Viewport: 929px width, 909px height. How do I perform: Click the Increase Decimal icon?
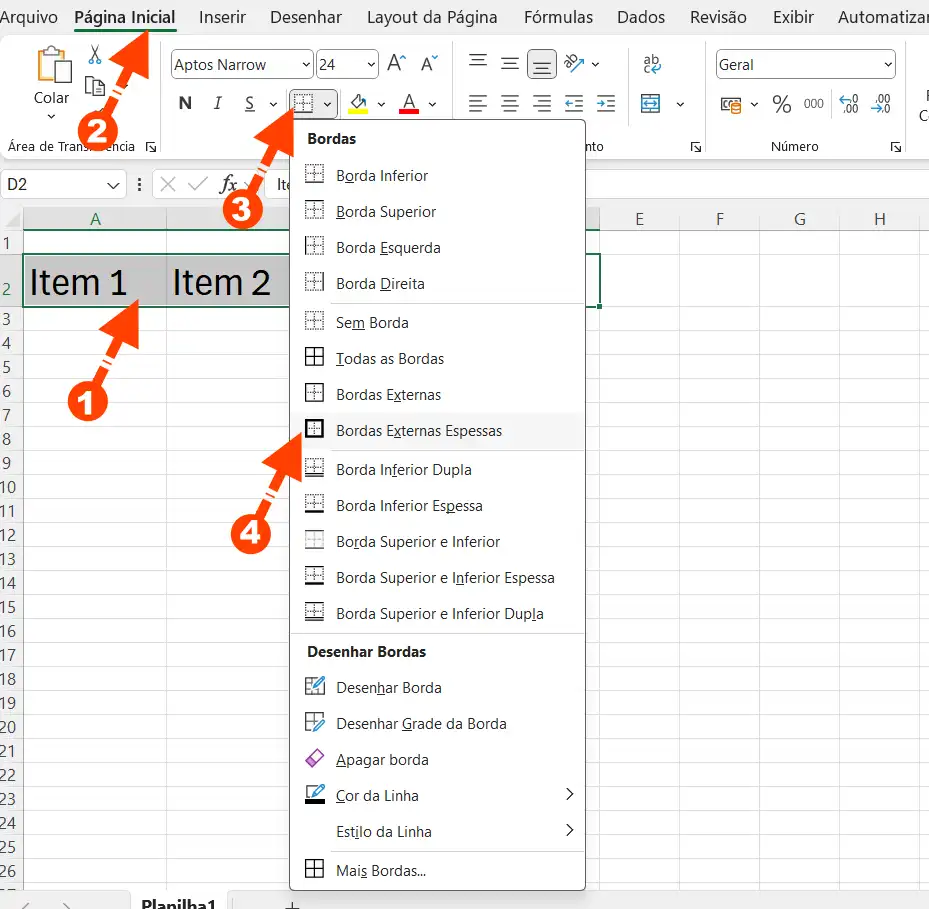coord(849,104)
